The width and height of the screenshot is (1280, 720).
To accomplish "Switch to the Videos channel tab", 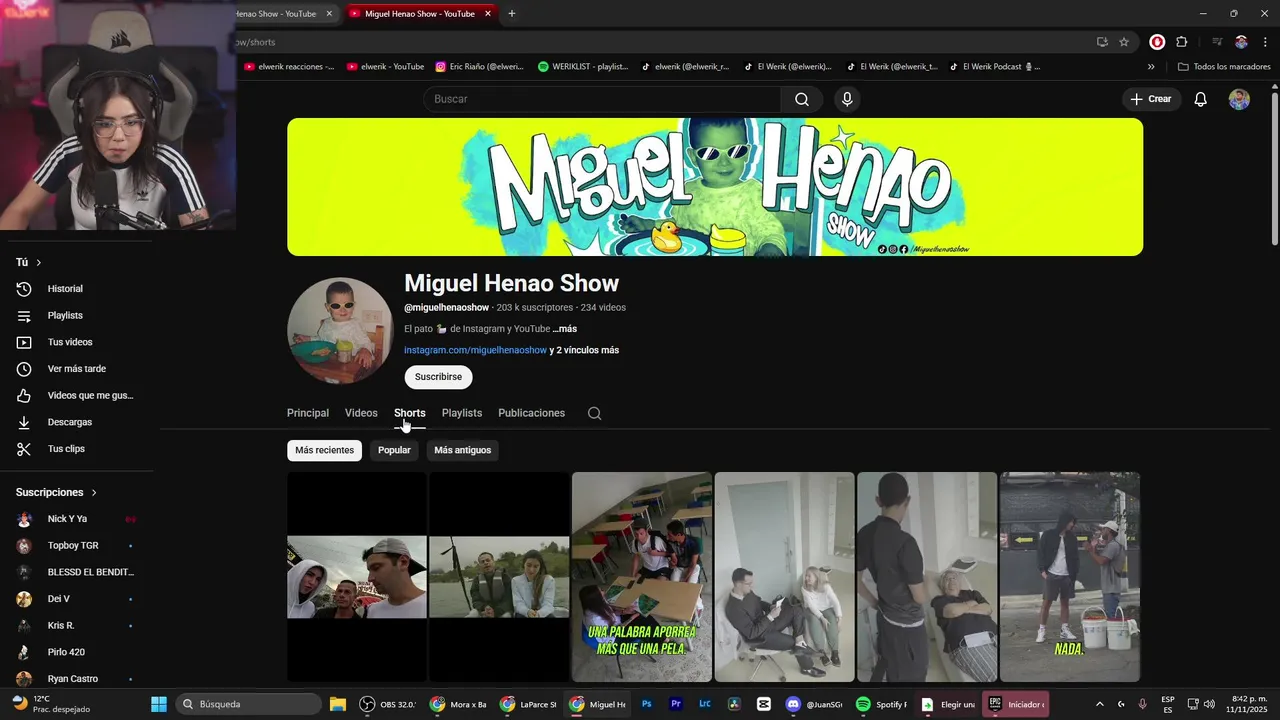I will pyautogui.click(x=361, y=413).
